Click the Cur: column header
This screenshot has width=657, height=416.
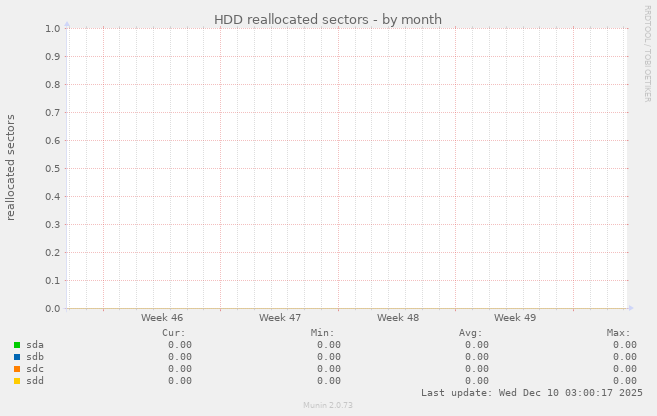pos(173,333)
